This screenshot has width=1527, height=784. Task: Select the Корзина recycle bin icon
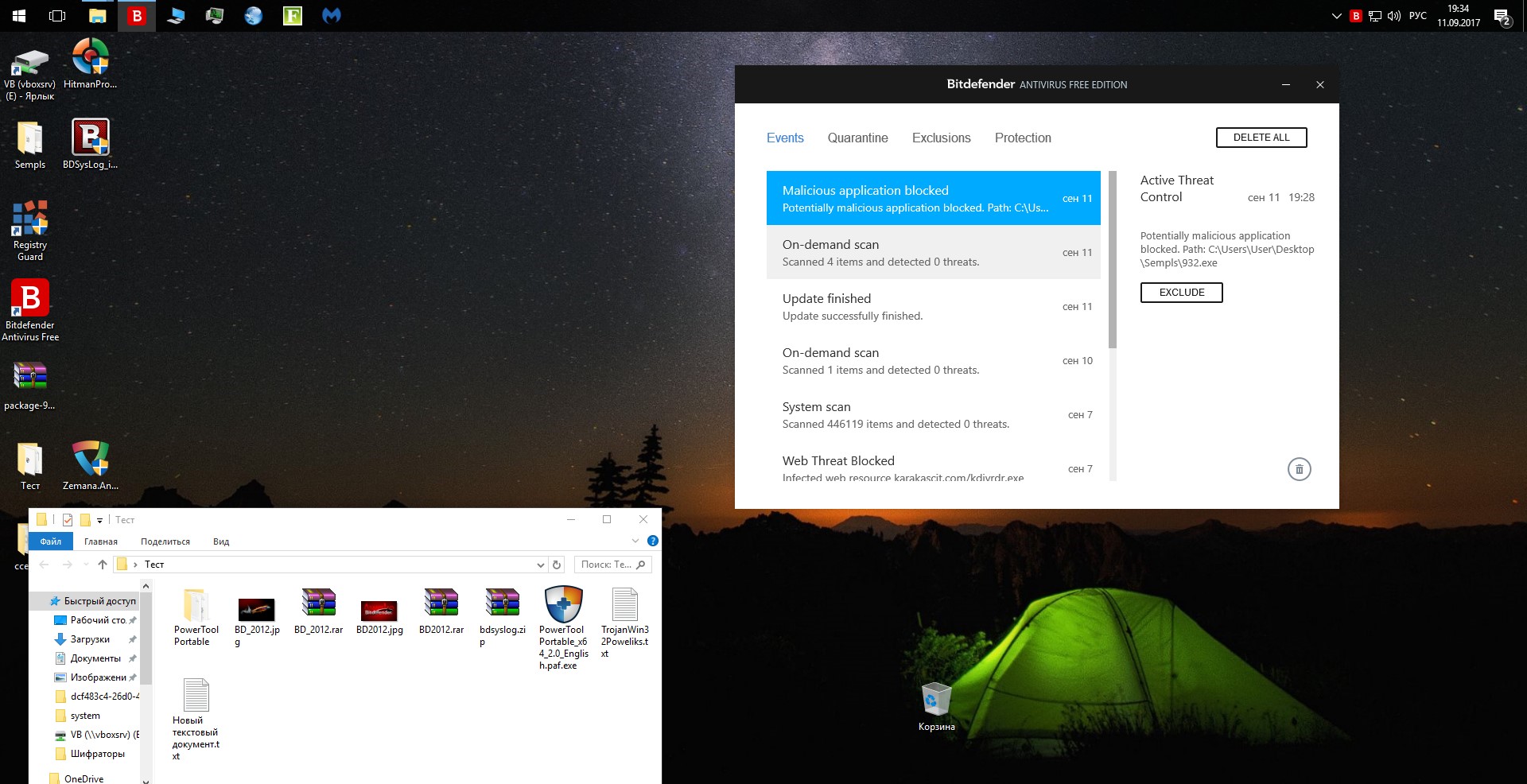pos(937,707)
